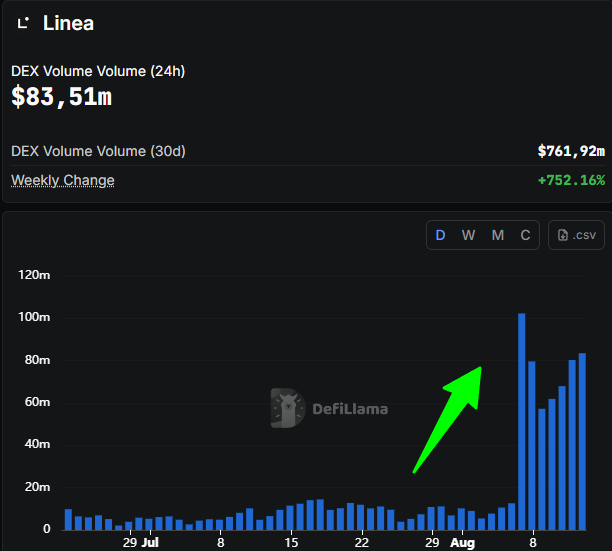
Task: Select the $83,51m 24h volume value
Action: point(62,97)
